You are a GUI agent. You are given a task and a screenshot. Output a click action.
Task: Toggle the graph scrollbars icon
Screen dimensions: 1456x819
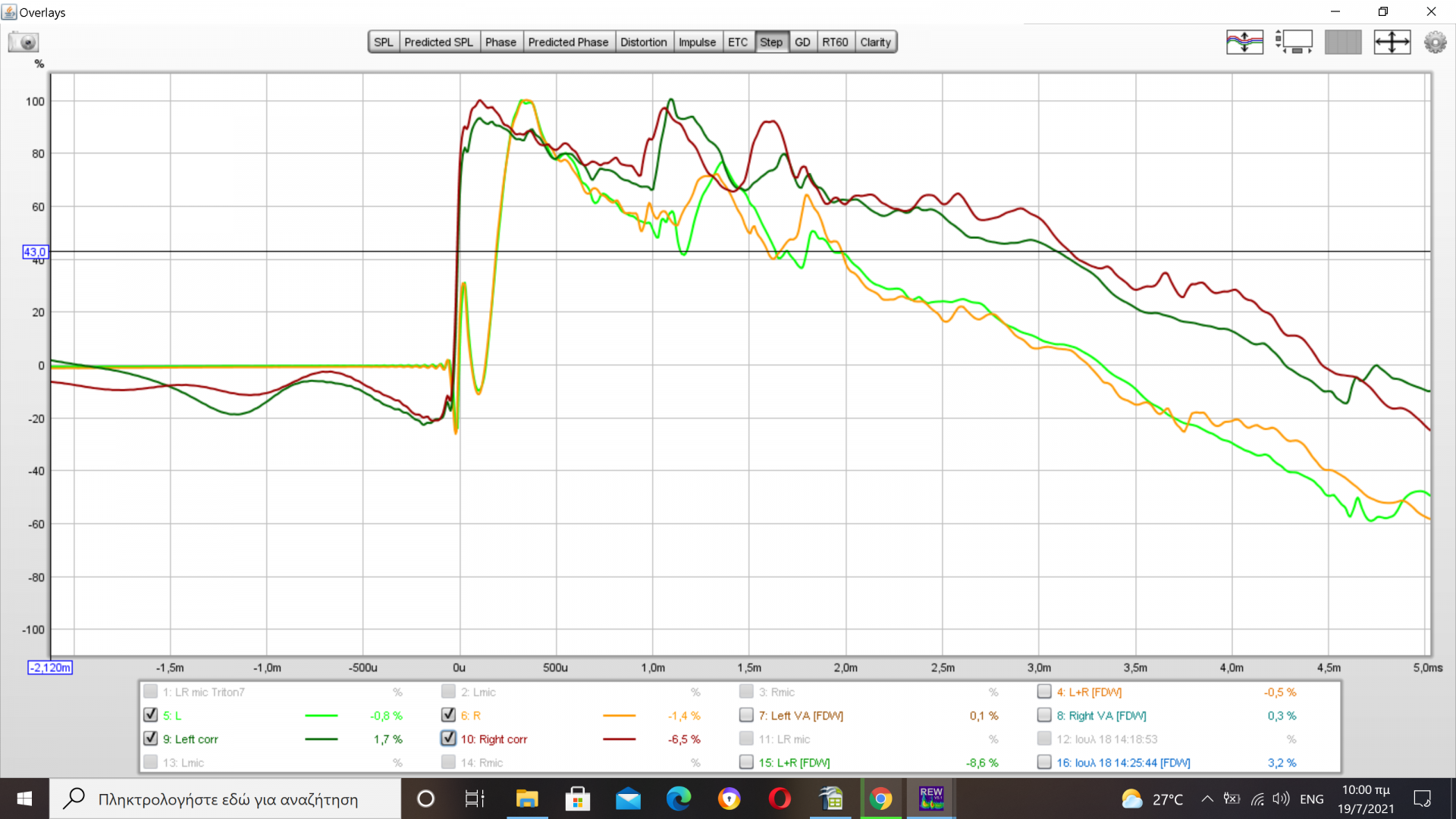coord(1294,42)
